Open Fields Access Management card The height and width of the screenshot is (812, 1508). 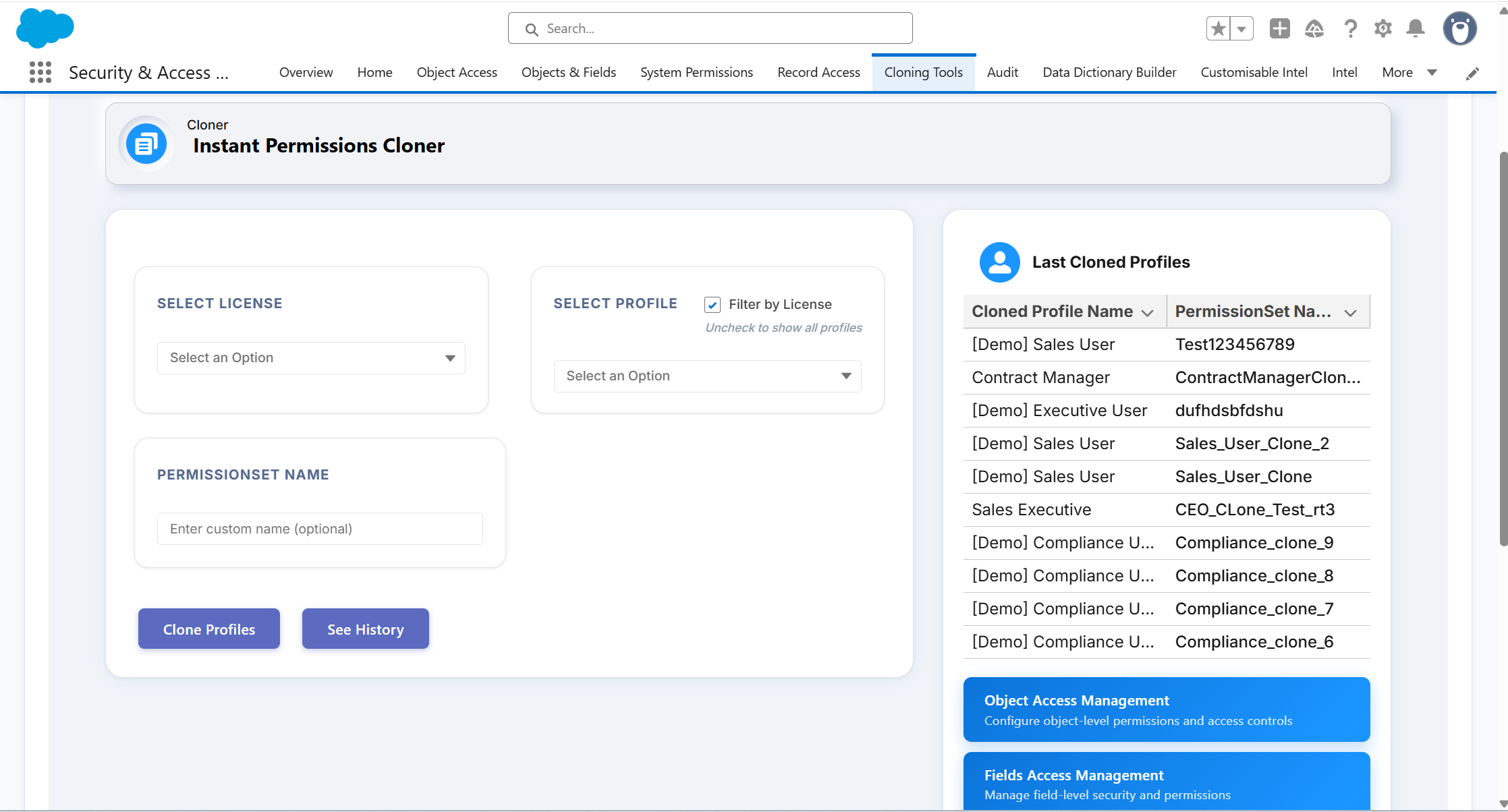tap(1167, 781)
